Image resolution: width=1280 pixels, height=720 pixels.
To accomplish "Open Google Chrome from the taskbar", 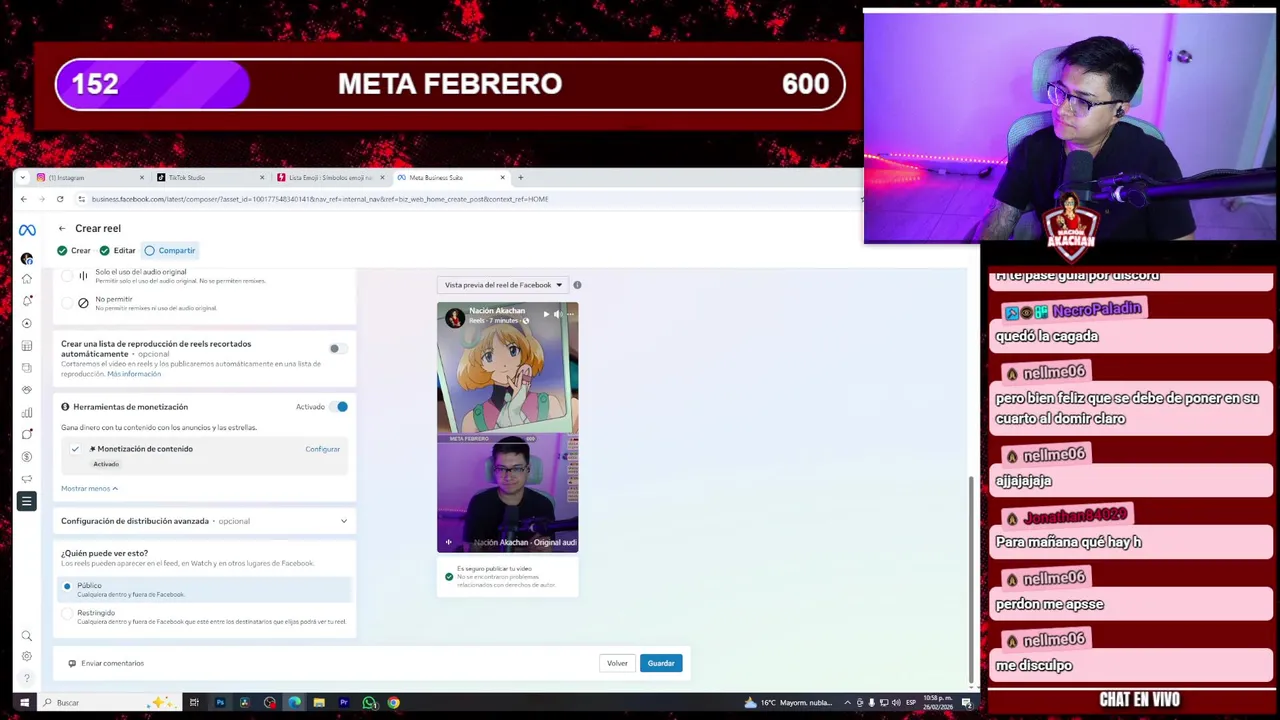I will click(394, 703).
